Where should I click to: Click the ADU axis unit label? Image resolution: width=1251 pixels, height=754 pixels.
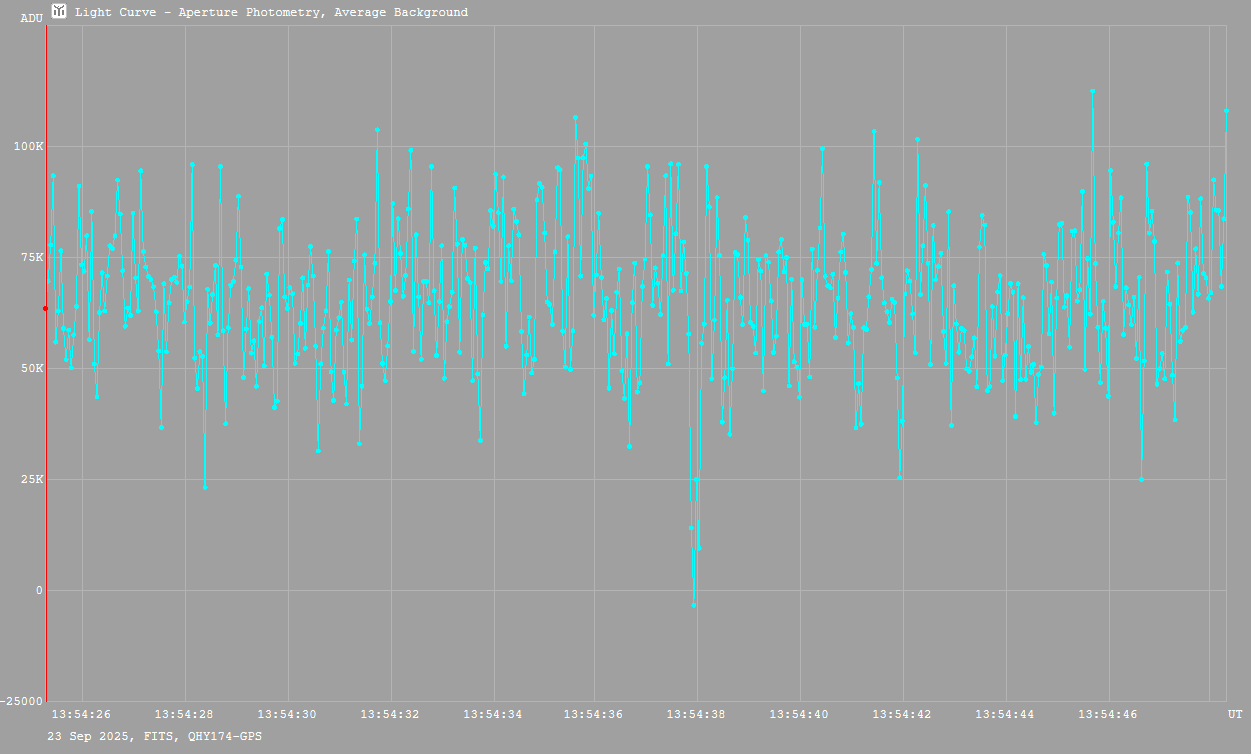click(x=32, y=18)
